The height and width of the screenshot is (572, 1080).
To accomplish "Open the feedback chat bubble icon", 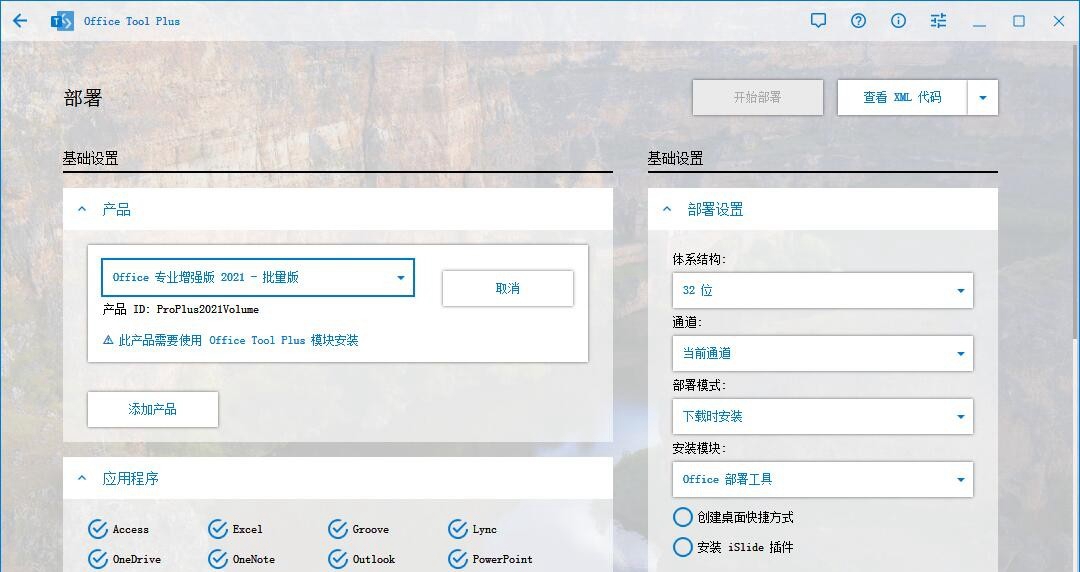I will 818,21.
